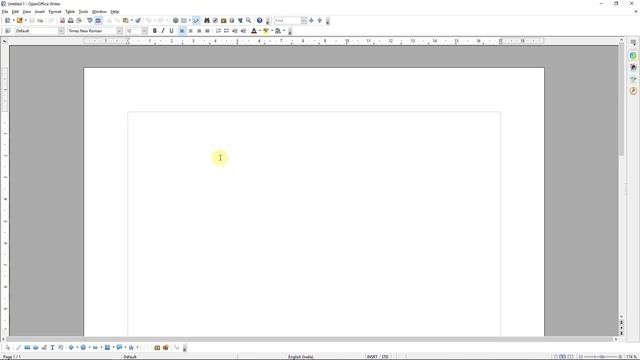Toggle Underline formatting
Image resolution: width=640 pixels, height=360 pixels.
point(171,31)
